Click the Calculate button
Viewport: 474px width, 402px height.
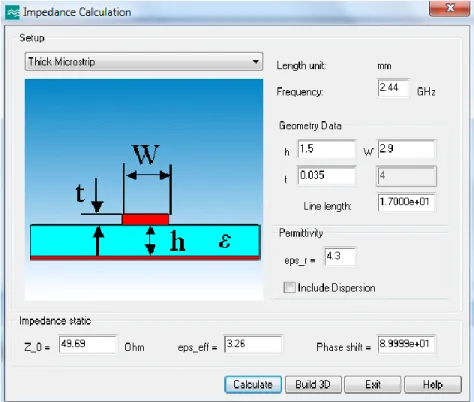(253, 385)
